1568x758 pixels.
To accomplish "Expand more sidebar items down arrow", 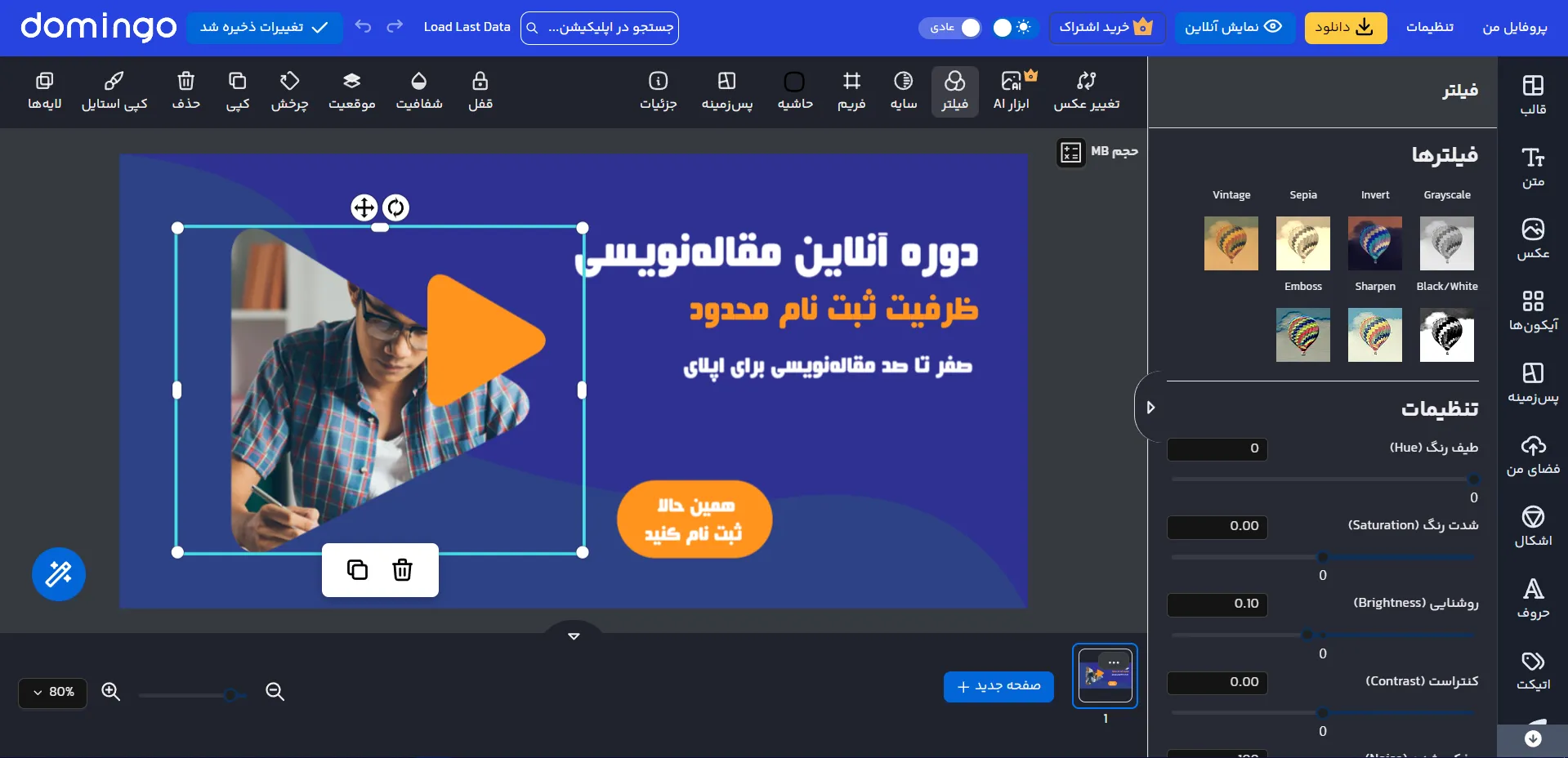I will tap(1533, 739).
